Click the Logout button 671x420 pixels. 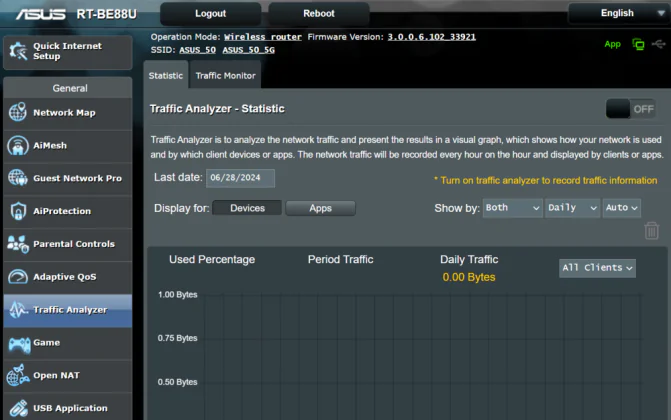tap(210, 14)
